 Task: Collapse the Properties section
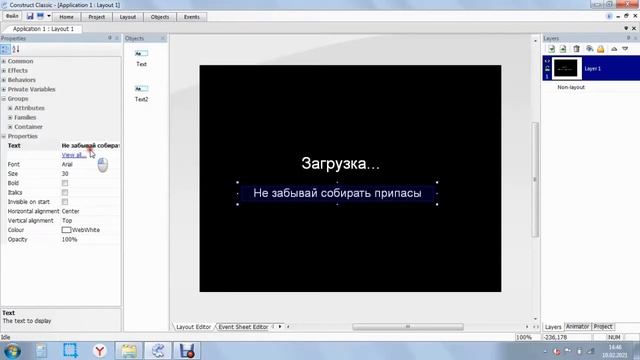click(x=4, y=136)
